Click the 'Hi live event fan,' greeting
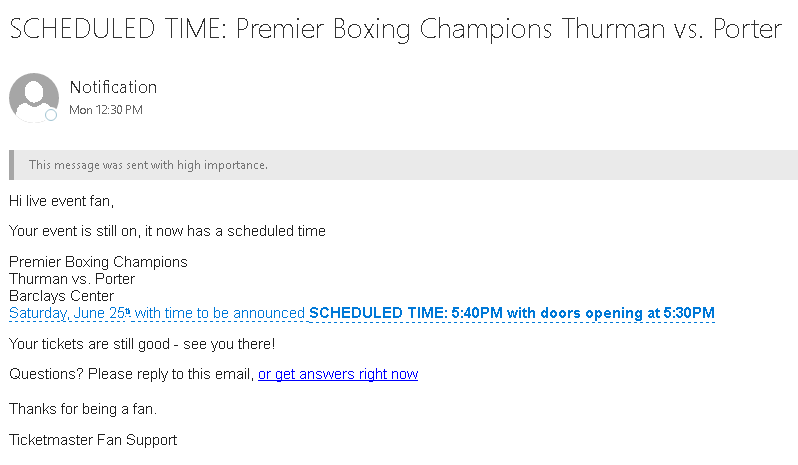This screenshot has height=465, width=798. tap(62, 201)
